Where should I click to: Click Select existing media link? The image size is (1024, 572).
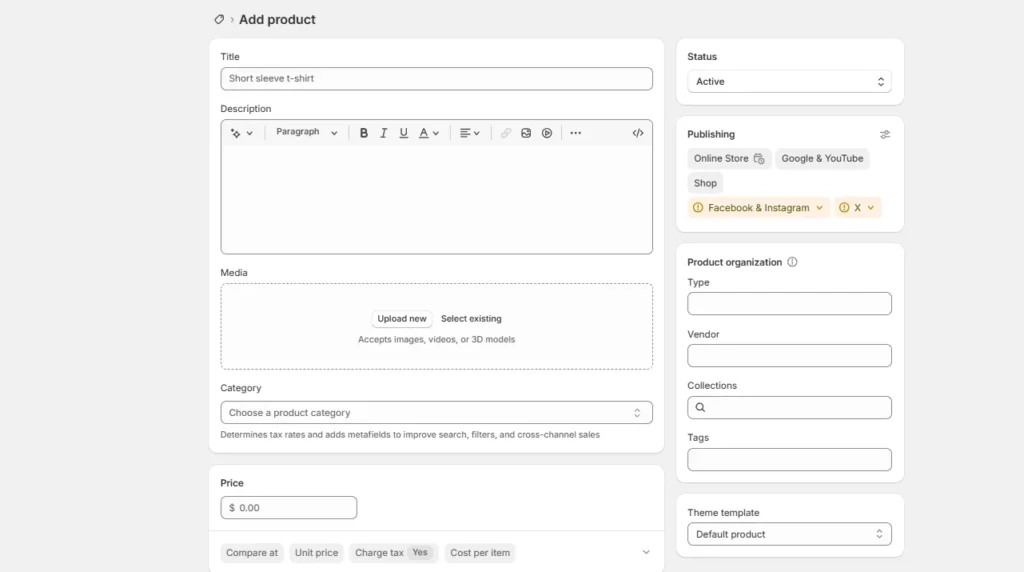471,319
